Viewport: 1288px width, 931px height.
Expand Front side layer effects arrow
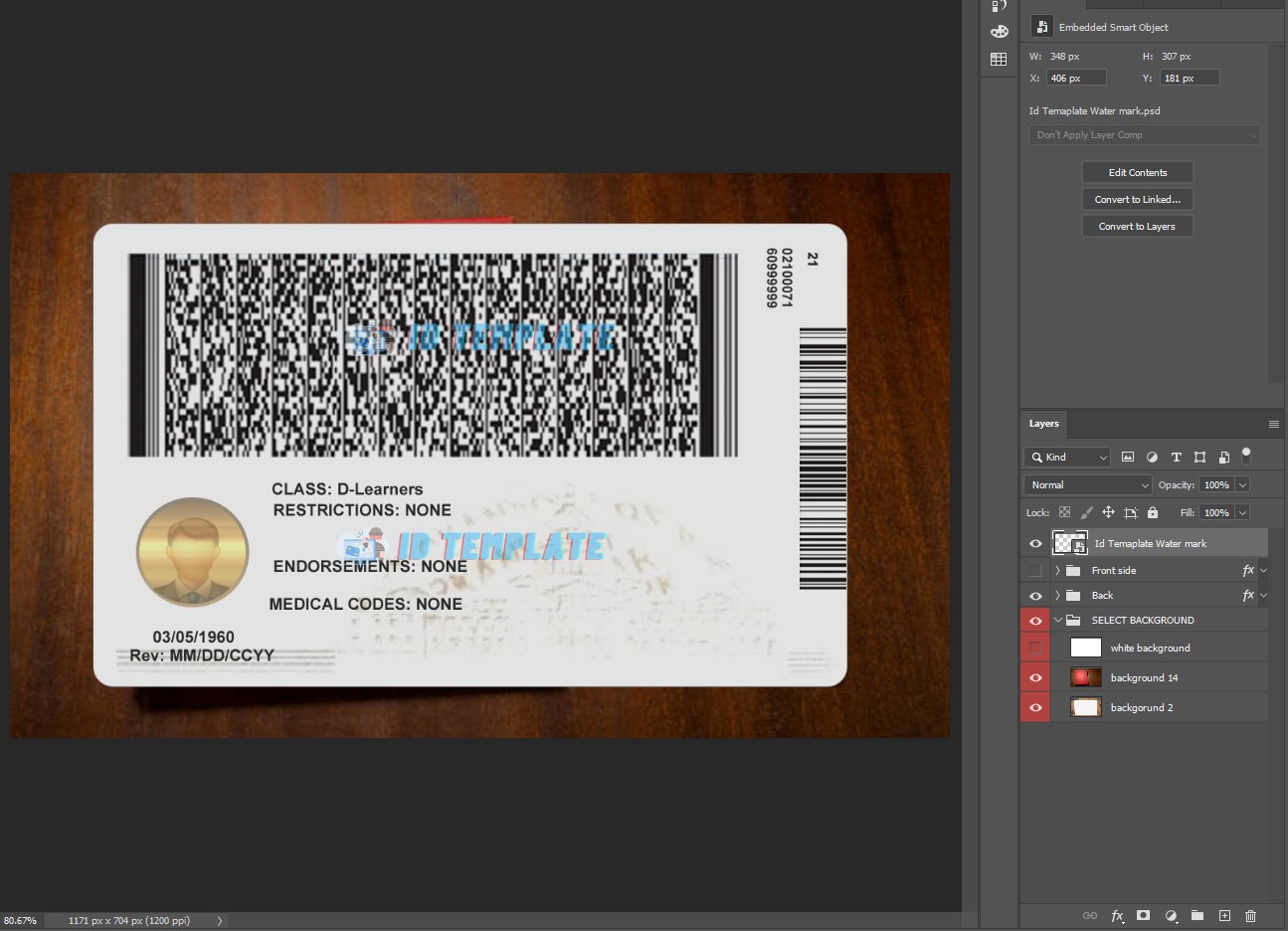(x=1263, y=570)
